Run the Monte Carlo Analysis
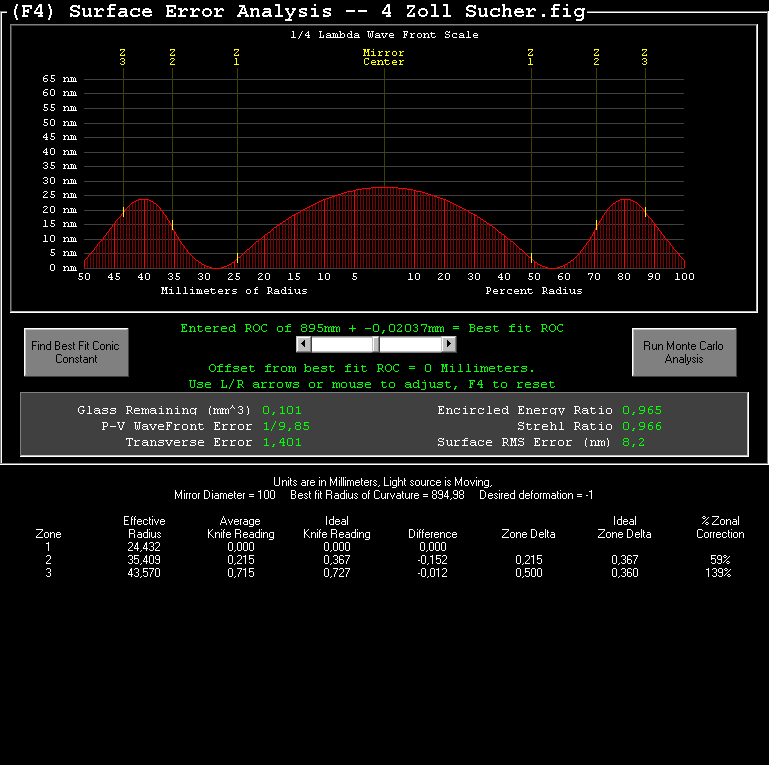This screenshot has height=765, width=769. pyautogui.click(x=684, y=352)
